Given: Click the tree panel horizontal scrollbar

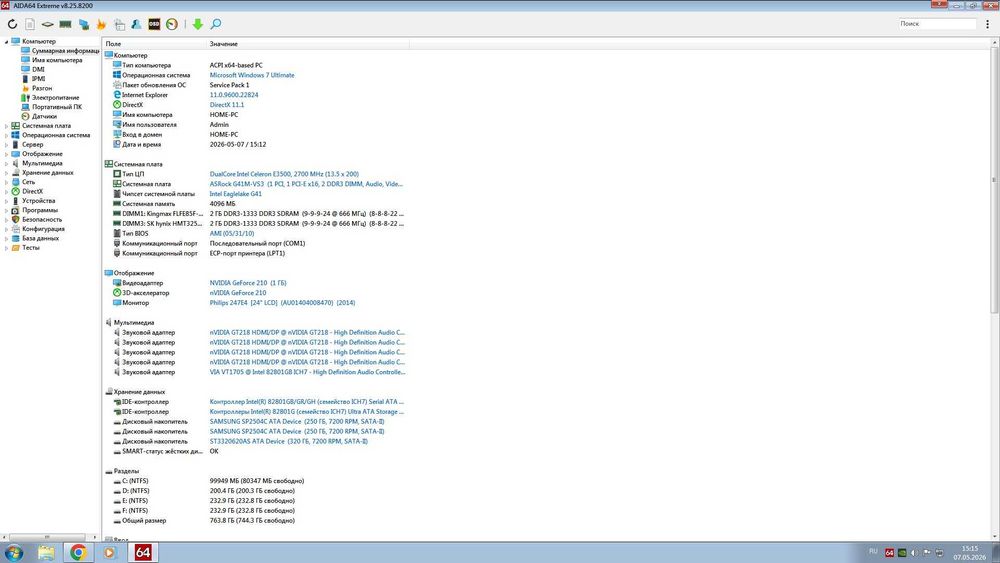Looking at the screenshot, I should point(47,537).
